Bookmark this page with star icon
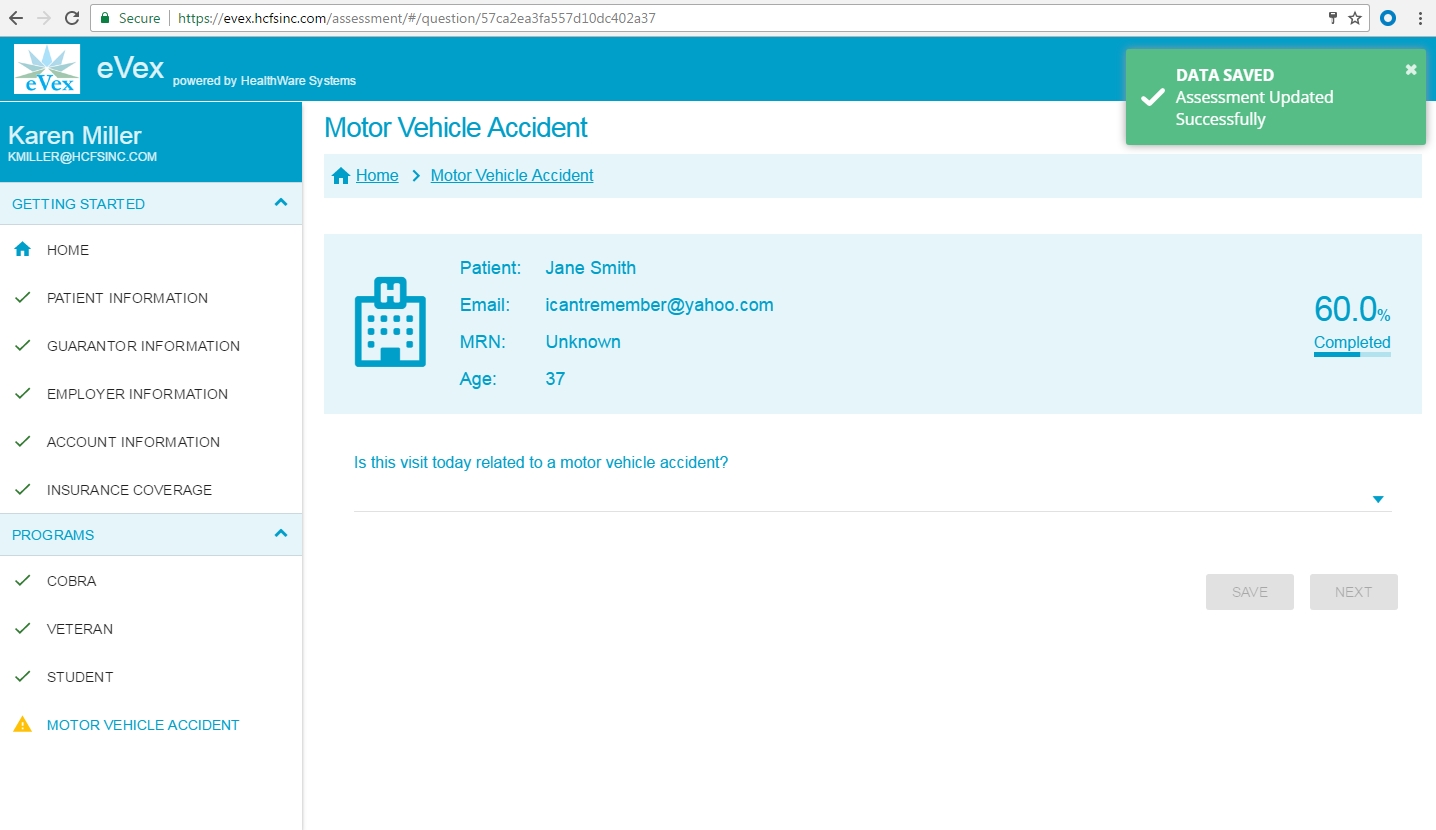1436x830 pixels. coord(1355,18)
